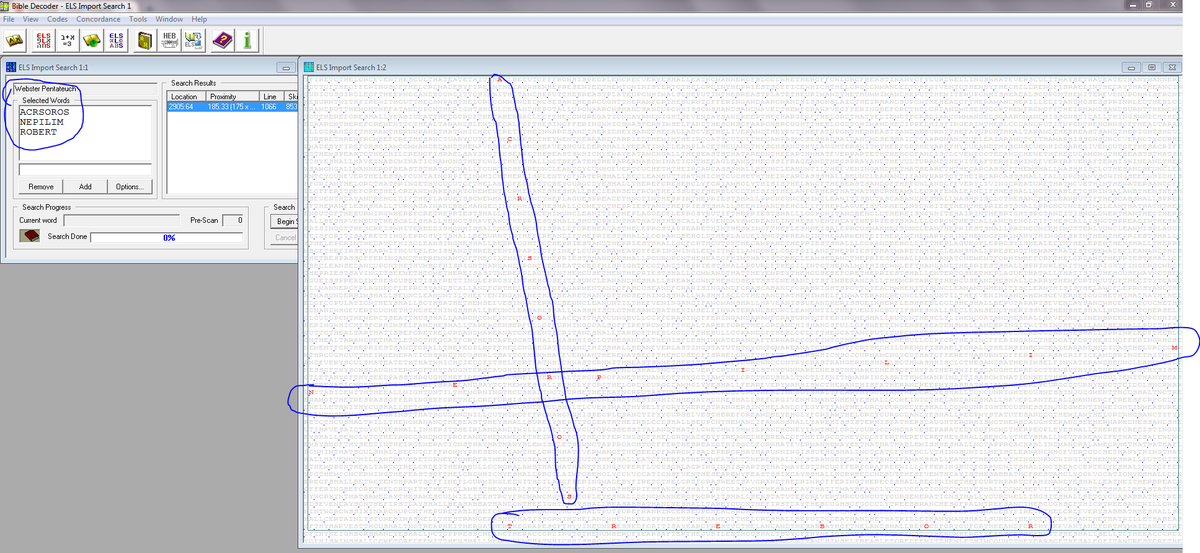Select the 2905:64 search result row
Viewport: 1200px width, 553px height.
tap(232, 106)
